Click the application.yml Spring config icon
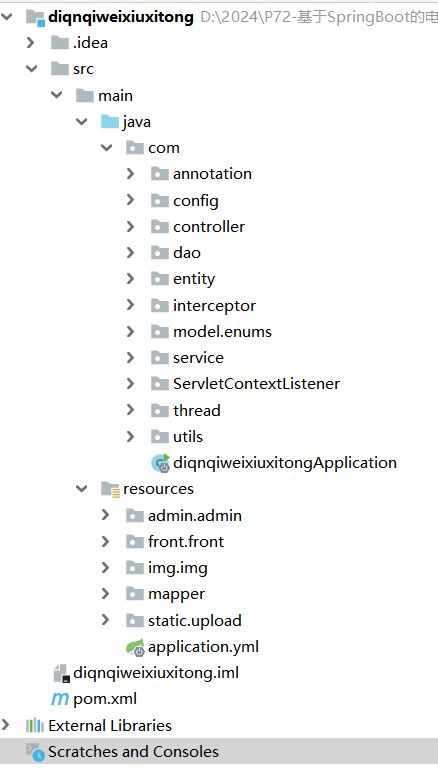Image resolution: width=438 pixels, height=778 pixels. pos(135,647)
